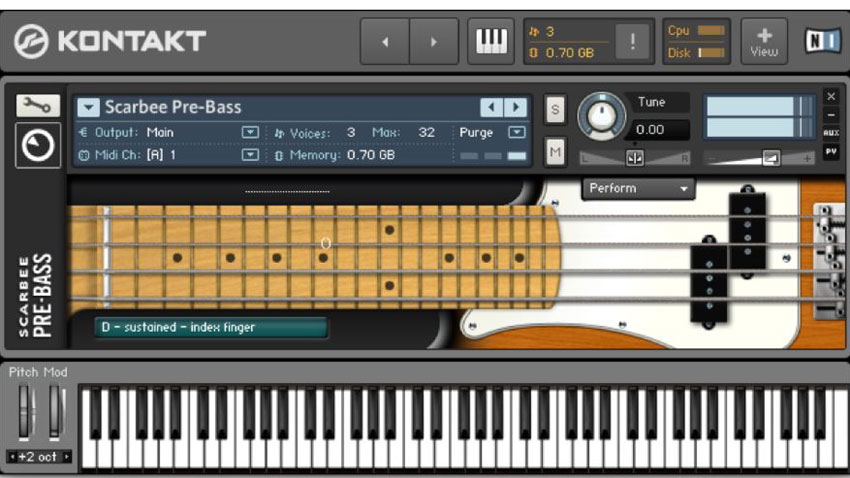Click the Voices count value 3
The image size is (850, 478).
pos(351,132)
